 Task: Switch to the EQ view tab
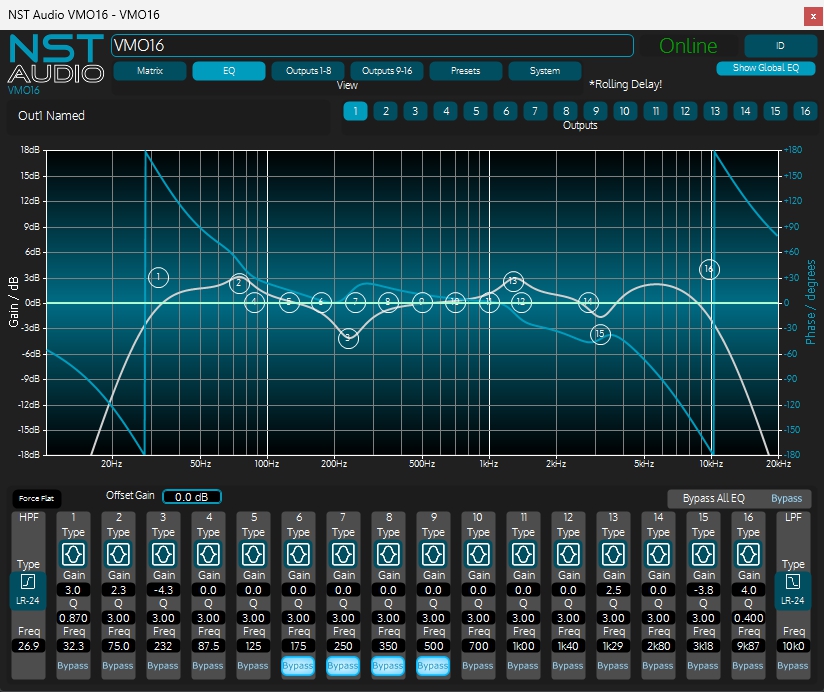229,71
